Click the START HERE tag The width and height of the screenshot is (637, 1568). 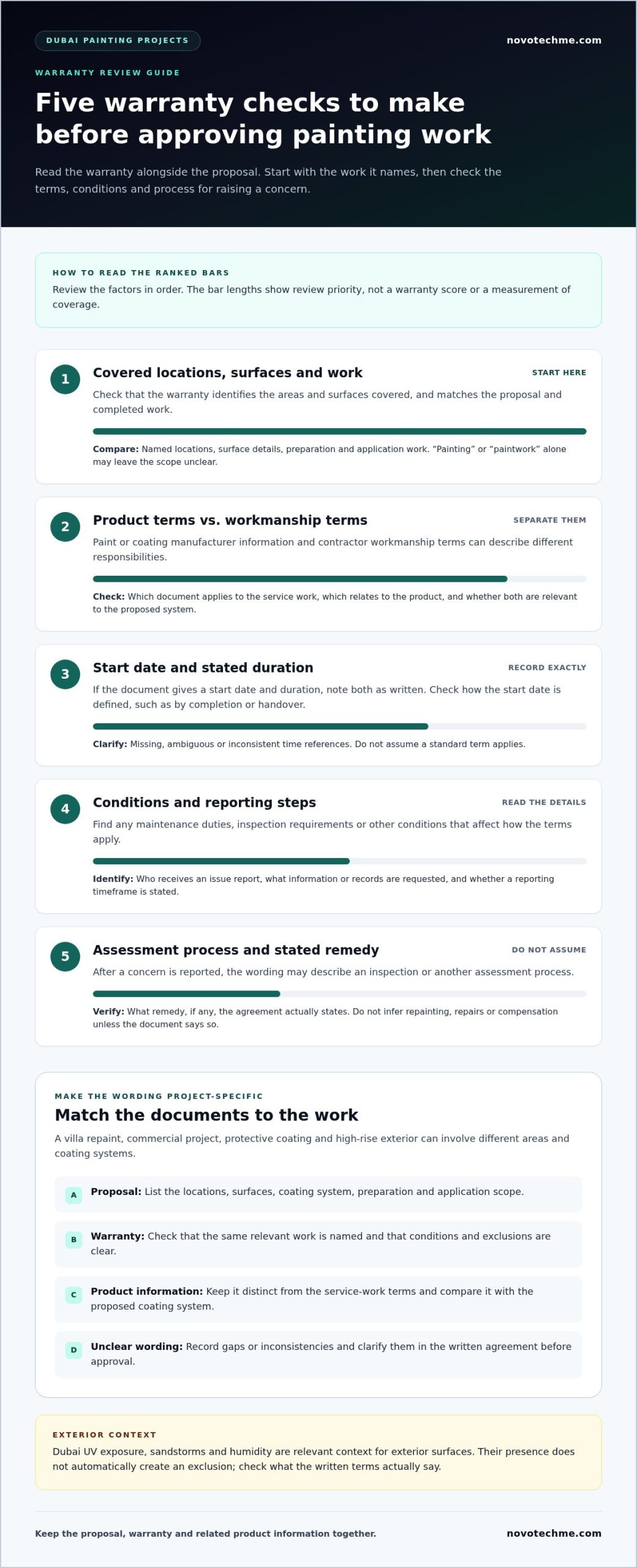[559, 372]
